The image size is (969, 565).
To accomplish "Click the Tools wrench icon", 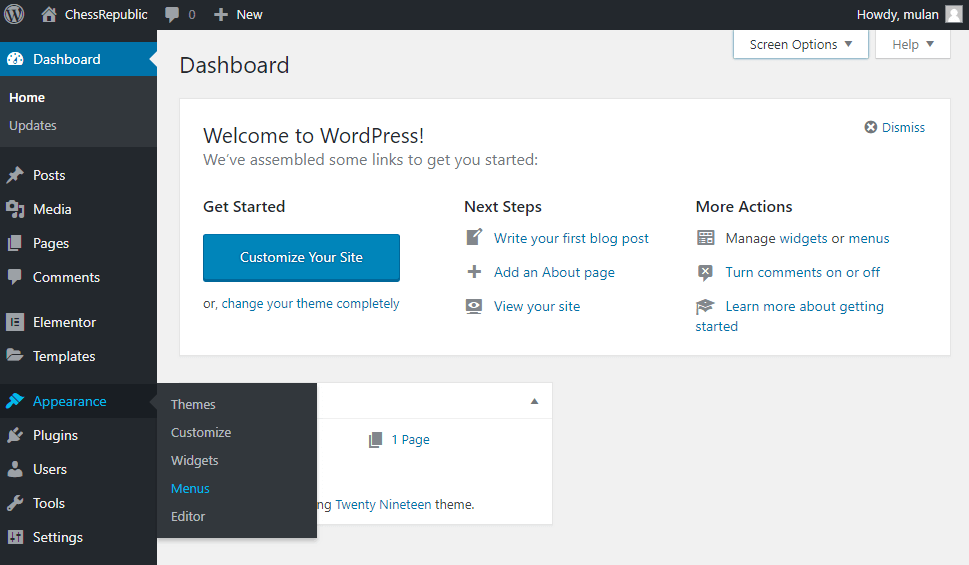I will (15, 503).
